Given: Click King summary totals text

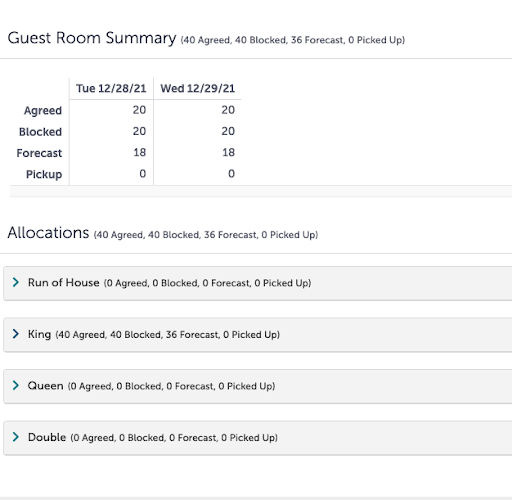Looking at the screenshot, I should tap(168, 334).
